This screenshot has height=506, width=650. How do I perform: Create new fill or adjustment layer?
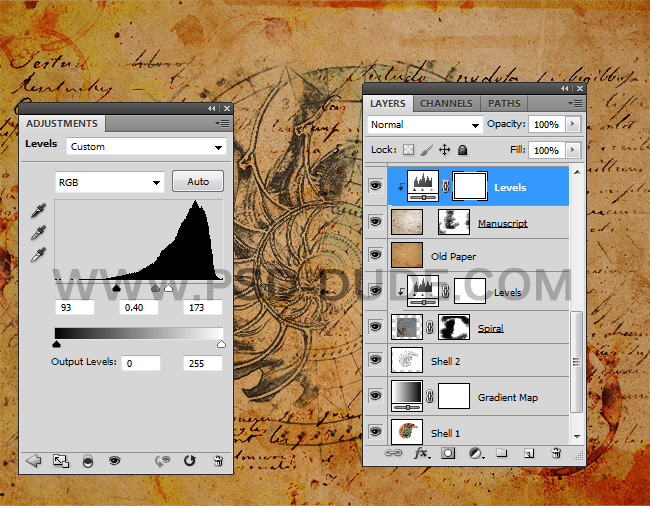[x=476, y=453]
